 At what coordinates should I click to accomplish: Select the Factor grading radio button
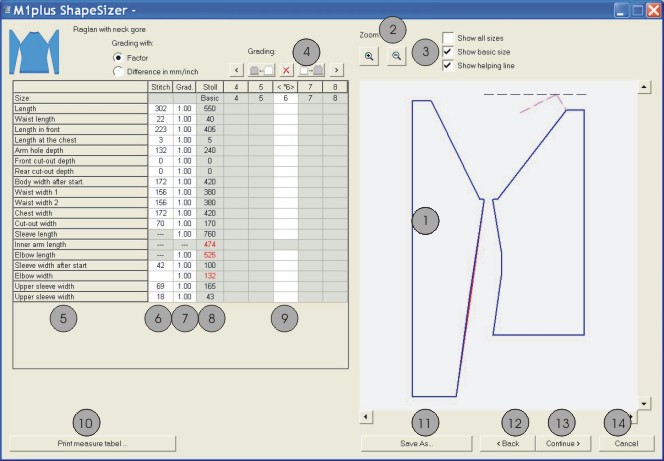[x=119, y=58]
